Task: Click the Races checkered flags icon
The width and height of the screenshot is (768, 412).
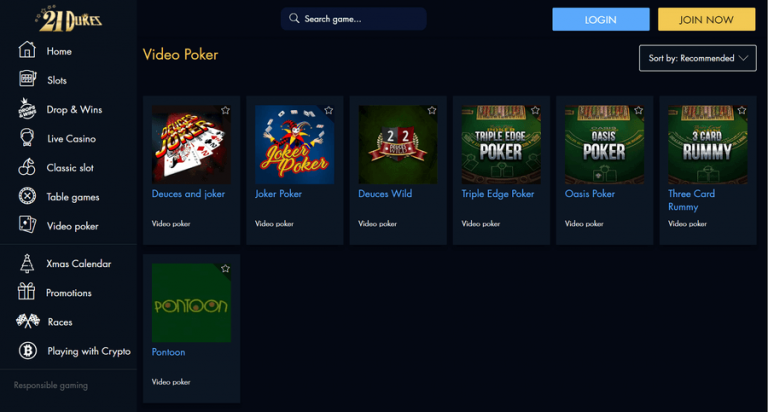Action: 28,321
